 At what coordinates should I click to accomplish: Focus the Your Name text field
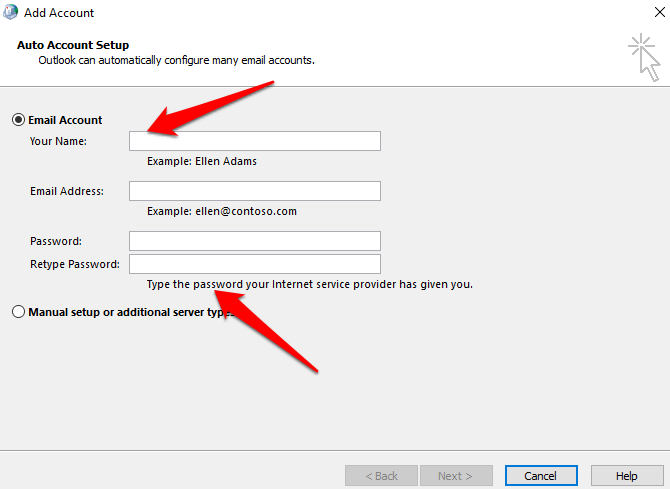click(254, 141)
